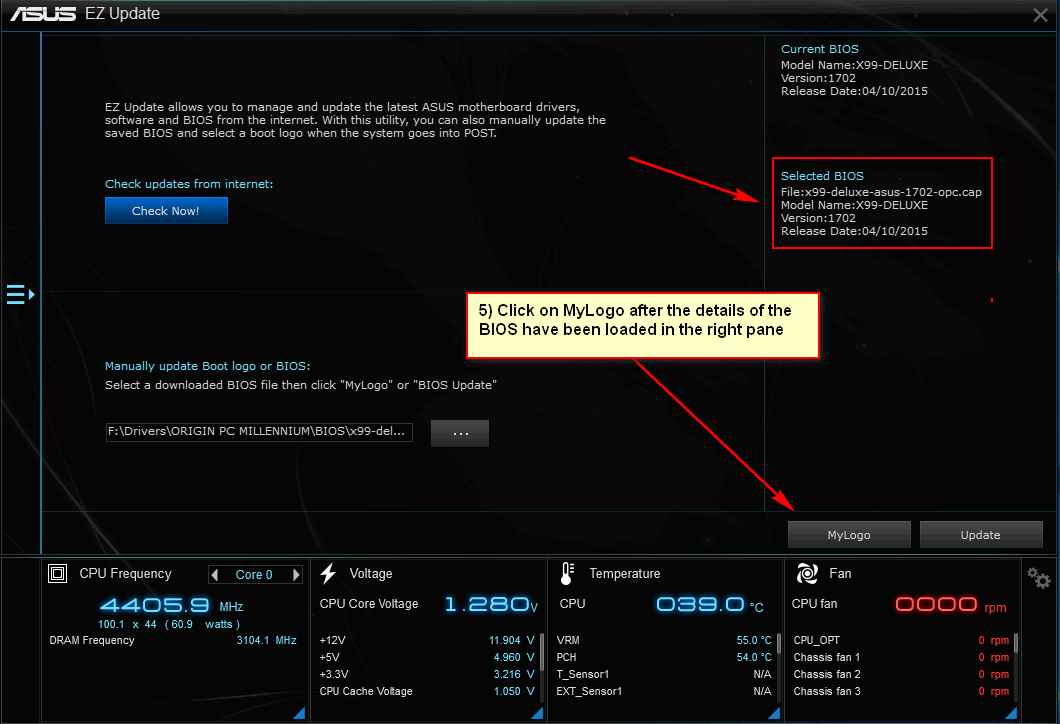
Task: Click the CPU Cache Voltage value 1.050
Action: [514, 691]
